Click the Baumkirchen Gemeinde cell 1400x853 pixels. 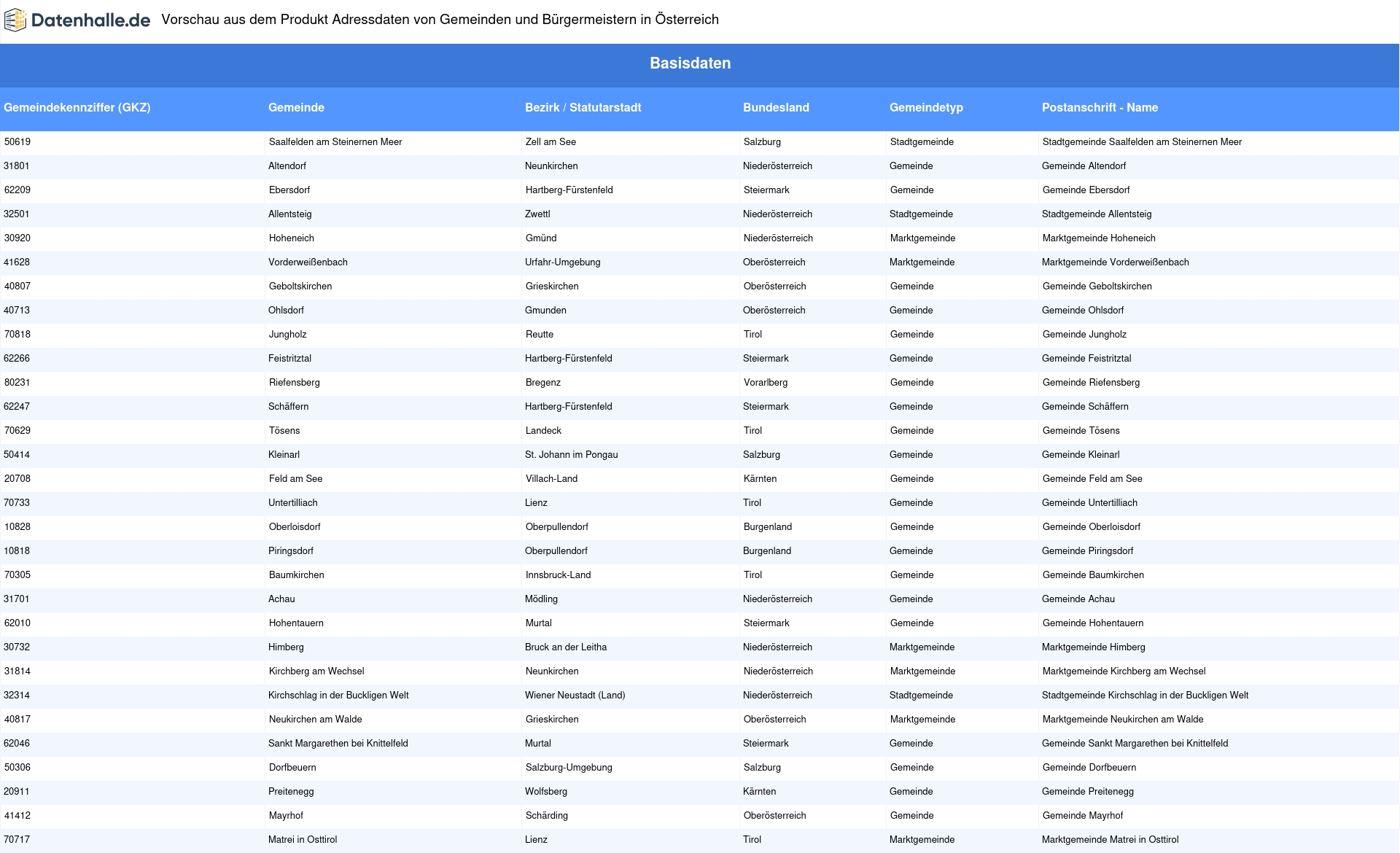point(393,575)
